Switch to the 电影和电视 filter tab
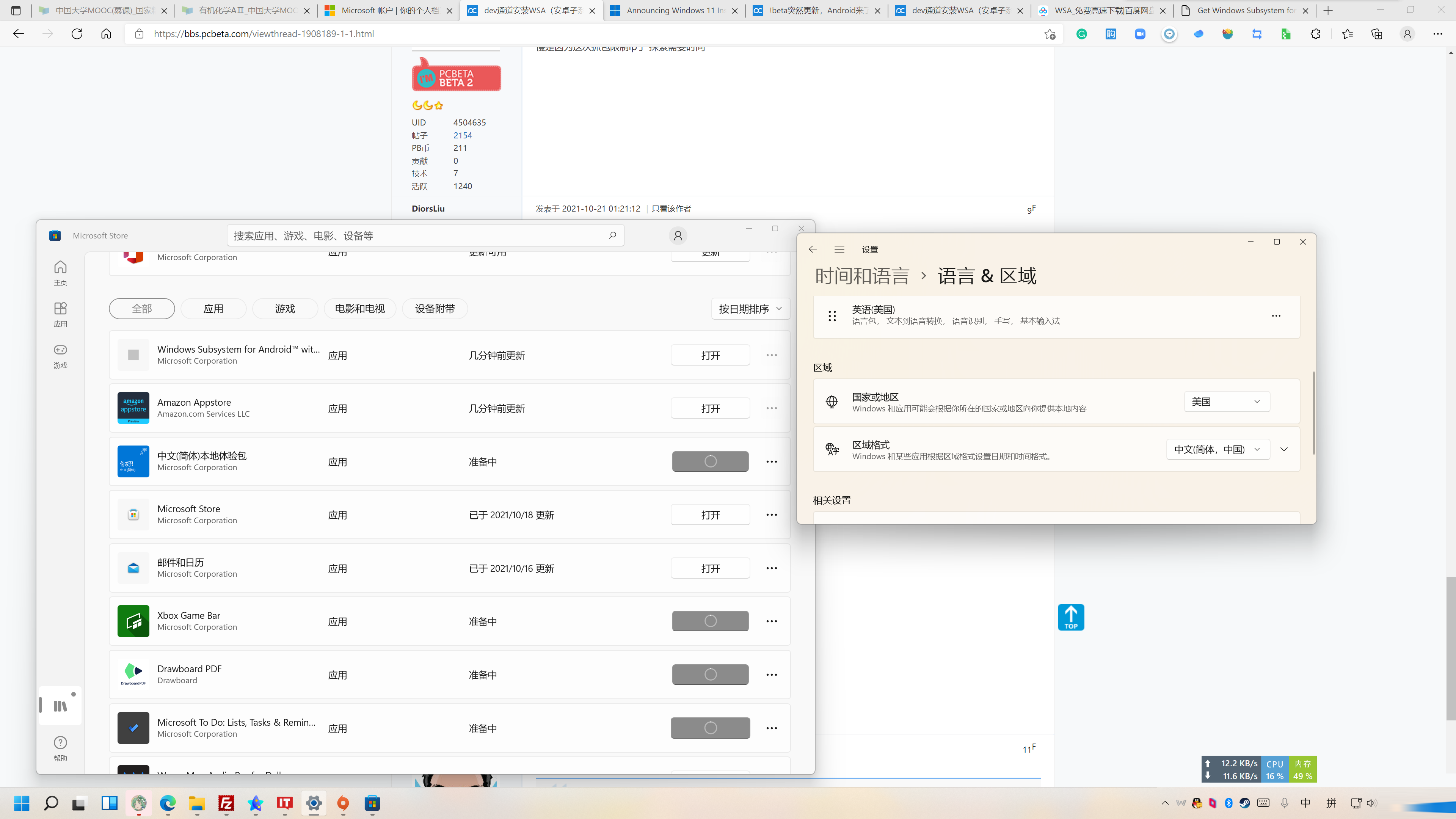The image size is (1456, 819). tap(359, 309)
